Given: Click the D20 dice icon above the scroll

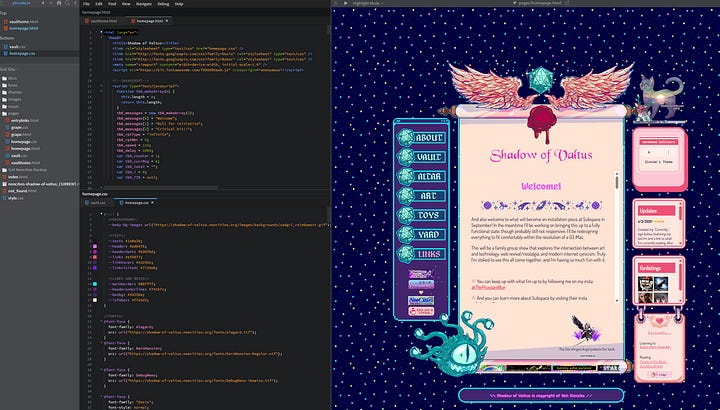Looking at the screenshot, I should (541, 80).
